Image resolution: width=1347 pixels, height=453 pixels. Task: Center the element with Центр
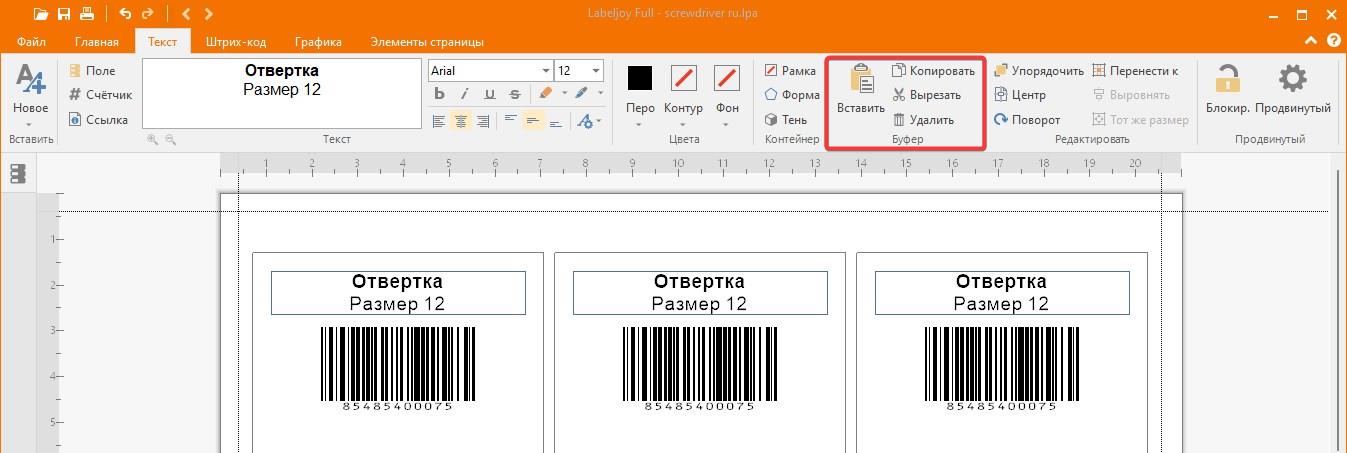[1020, 95]
